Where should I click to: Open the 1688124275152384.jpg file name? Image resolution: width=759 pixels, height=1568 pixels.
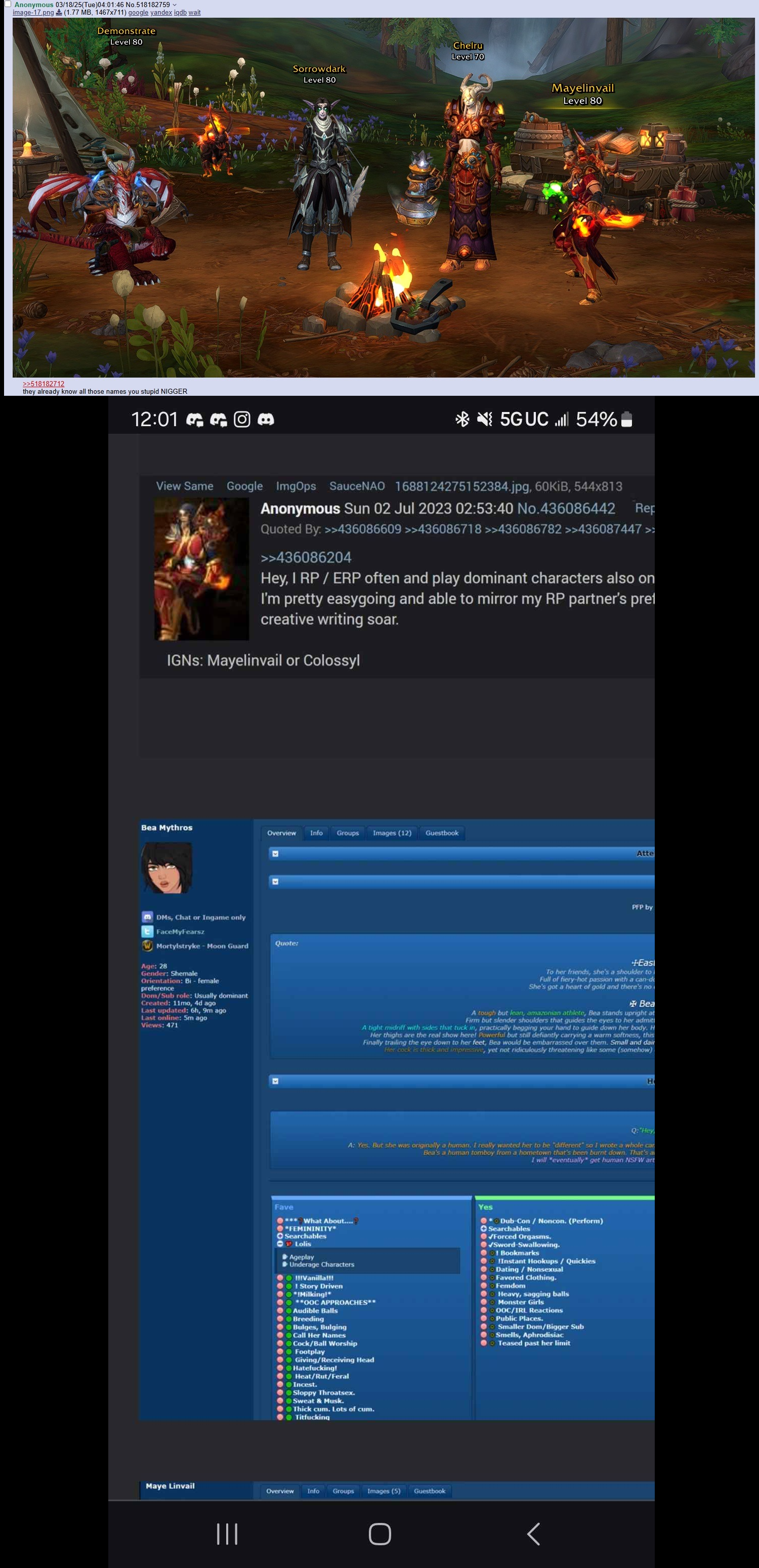(462, 486)
